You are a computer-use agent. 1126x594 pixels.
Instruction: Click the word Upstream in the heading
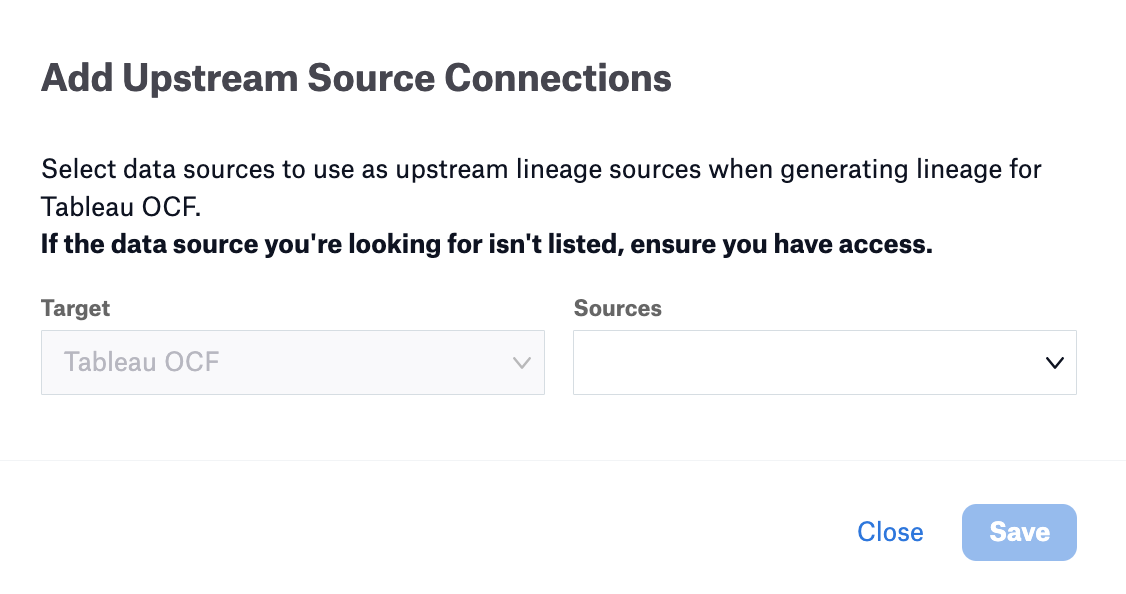(210, 78)
